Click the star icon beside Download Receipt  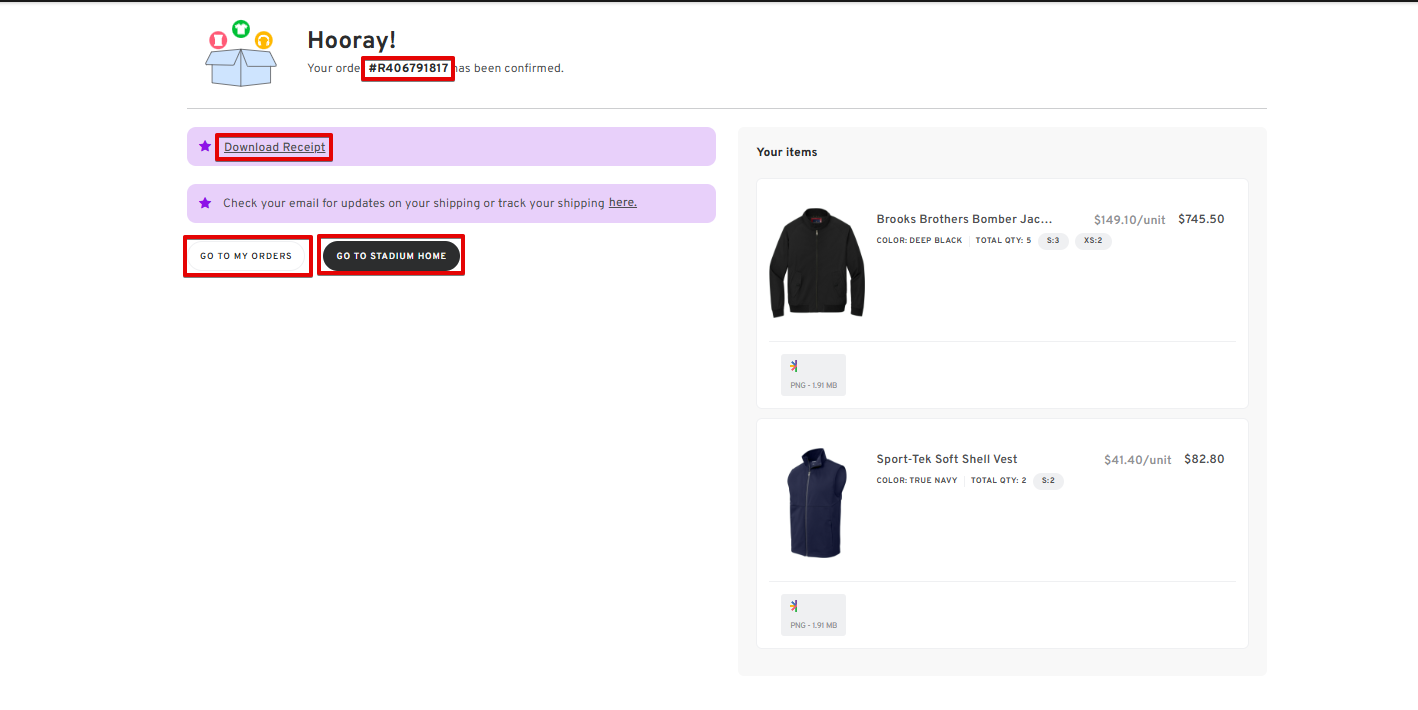[x=205, y=147]
